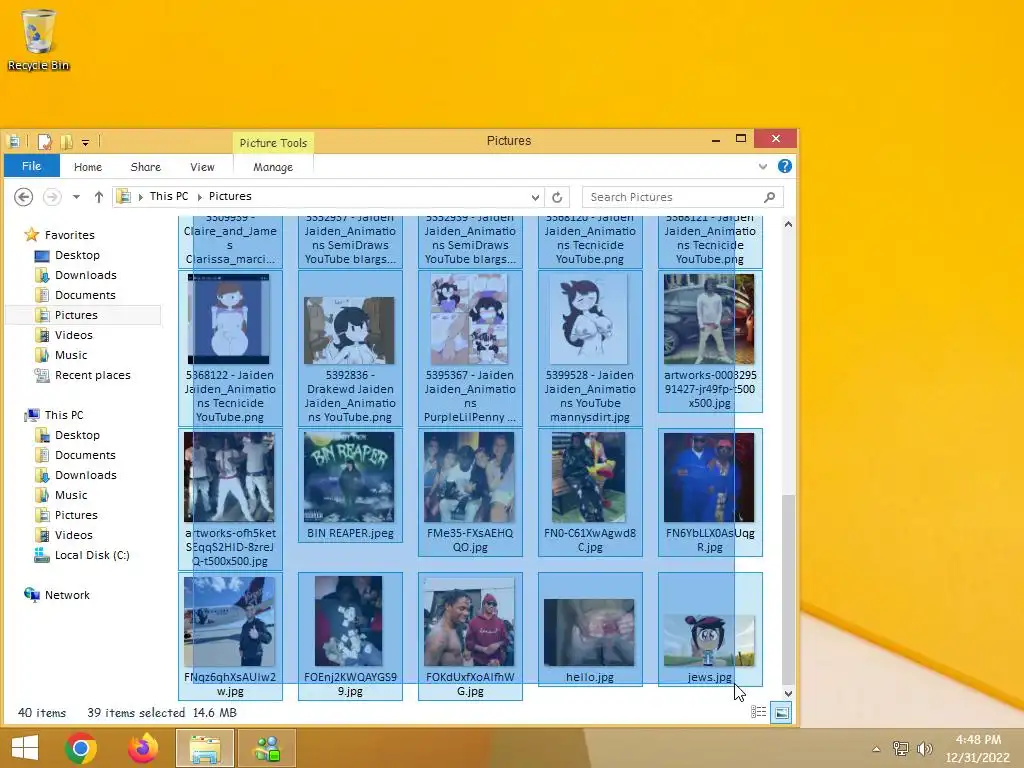Open Music under Favorites
The width and height of the screenshot is (1024, 768).
click(71, 355)
